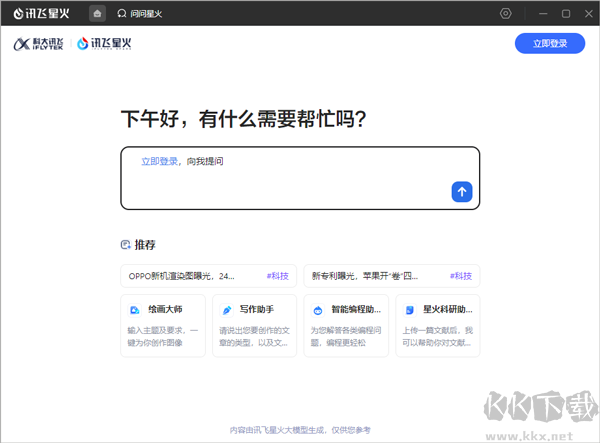Click the 讯飞星火 logo in title bar
Image resolution: width=600 pixels, height=443 pixels.
(x=41, y=14)
